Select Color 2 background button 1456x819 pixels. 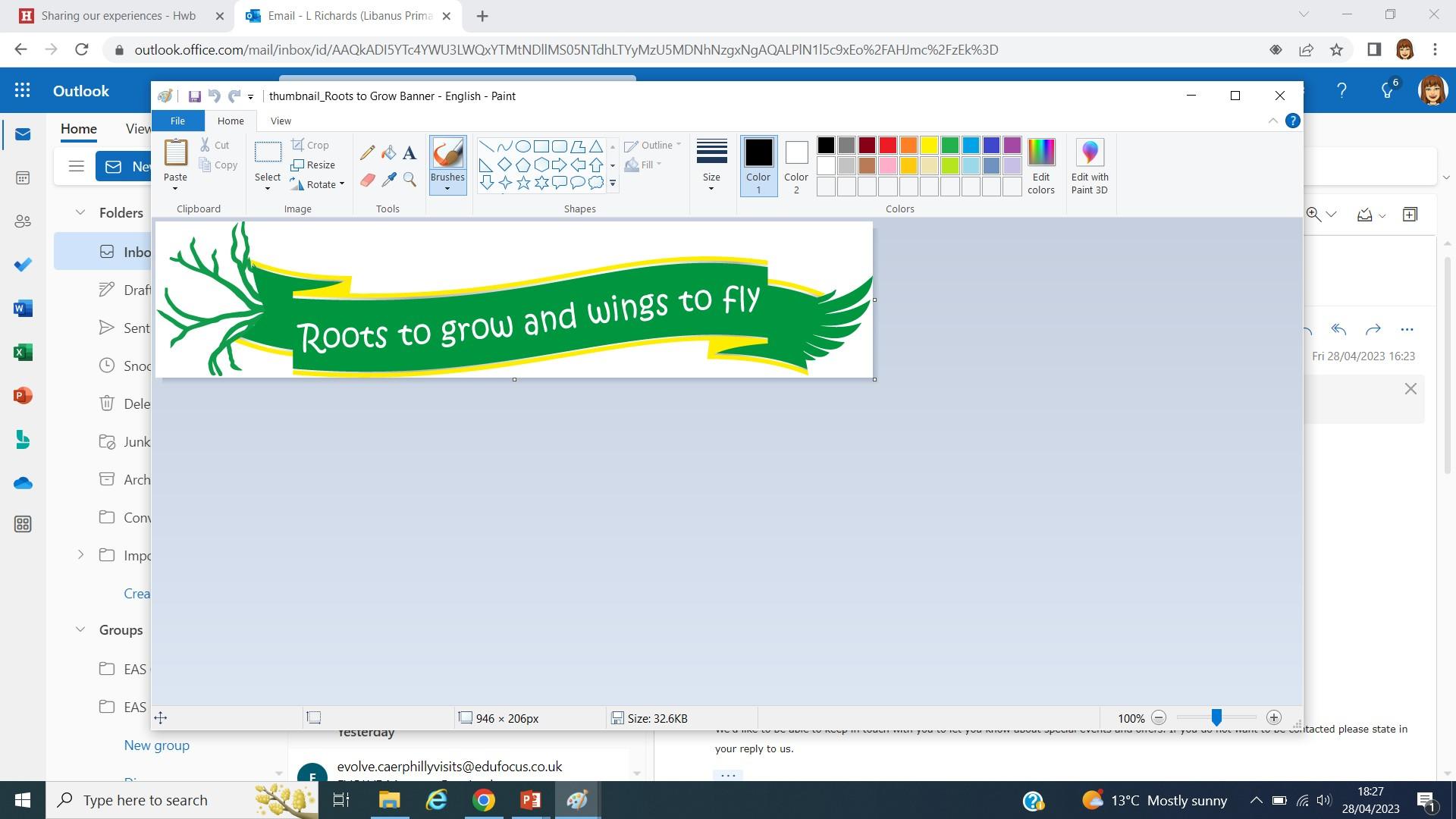[x=796, y=166]
